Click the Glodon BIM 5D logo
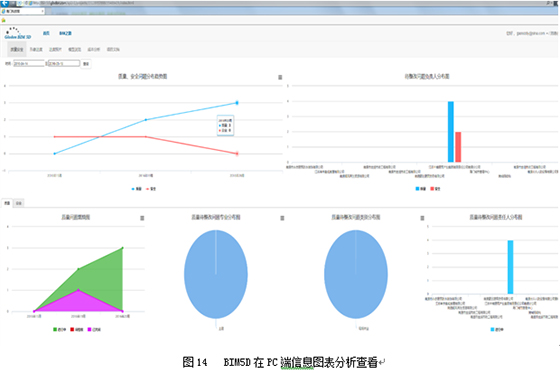Image resolution: width=560 pixels, height=373 pixels. coord(17,33)
